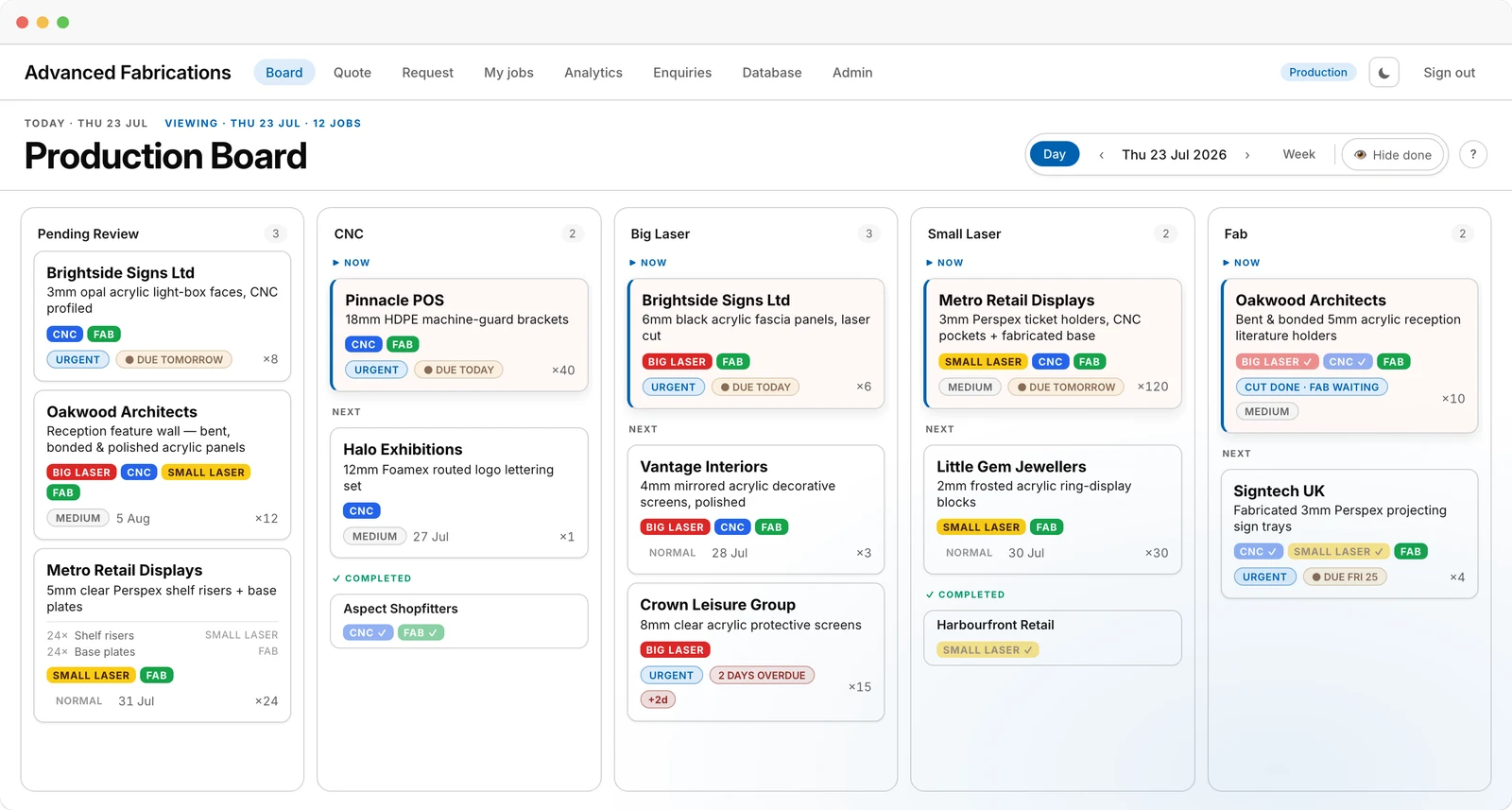Click VIEWING · THU 23 JUL · 12 JOBS label
This screenshot has width=1512, height=810.
coord(263,123)
